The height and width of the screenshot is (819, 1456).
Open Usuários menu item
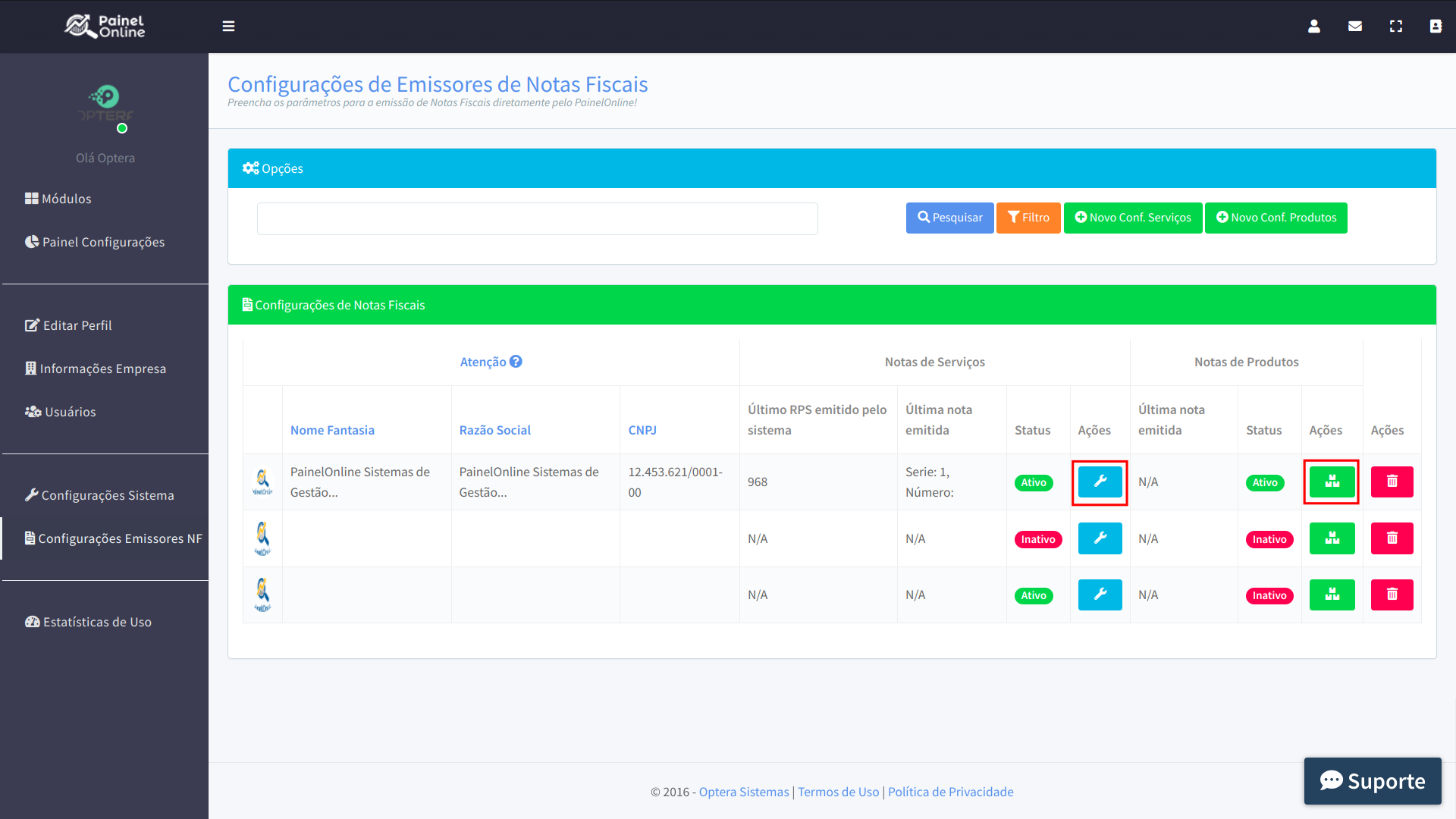pyautogui.click(x=61, y=412)
